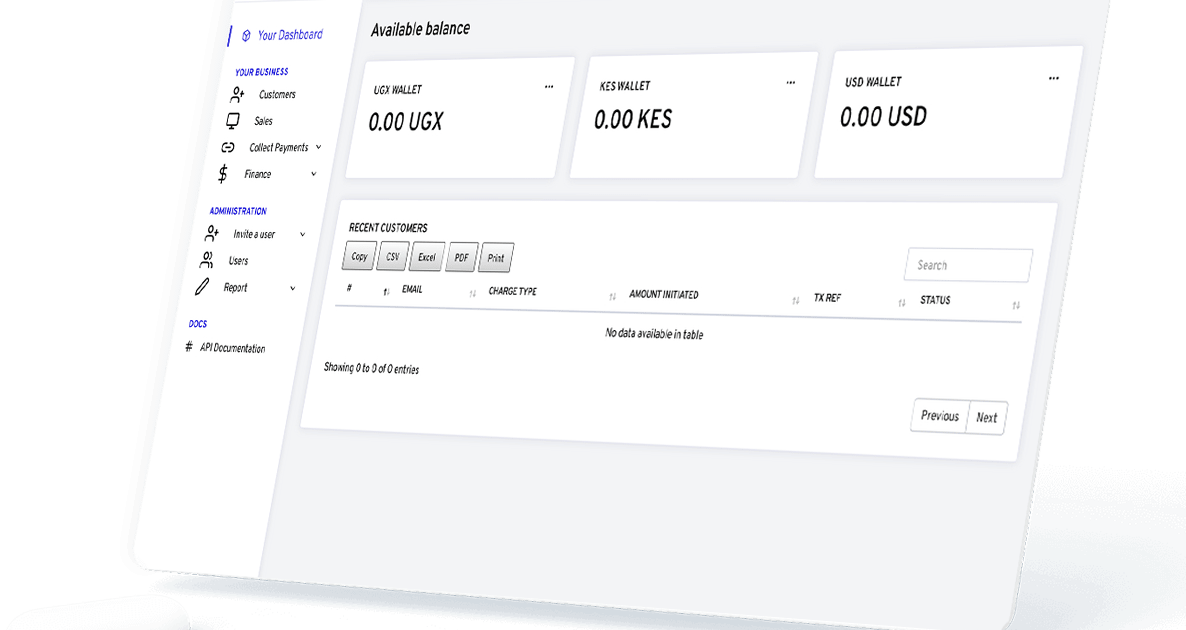Sort table by Status column arrows
1186x630 pixels.
[1016, 304]
